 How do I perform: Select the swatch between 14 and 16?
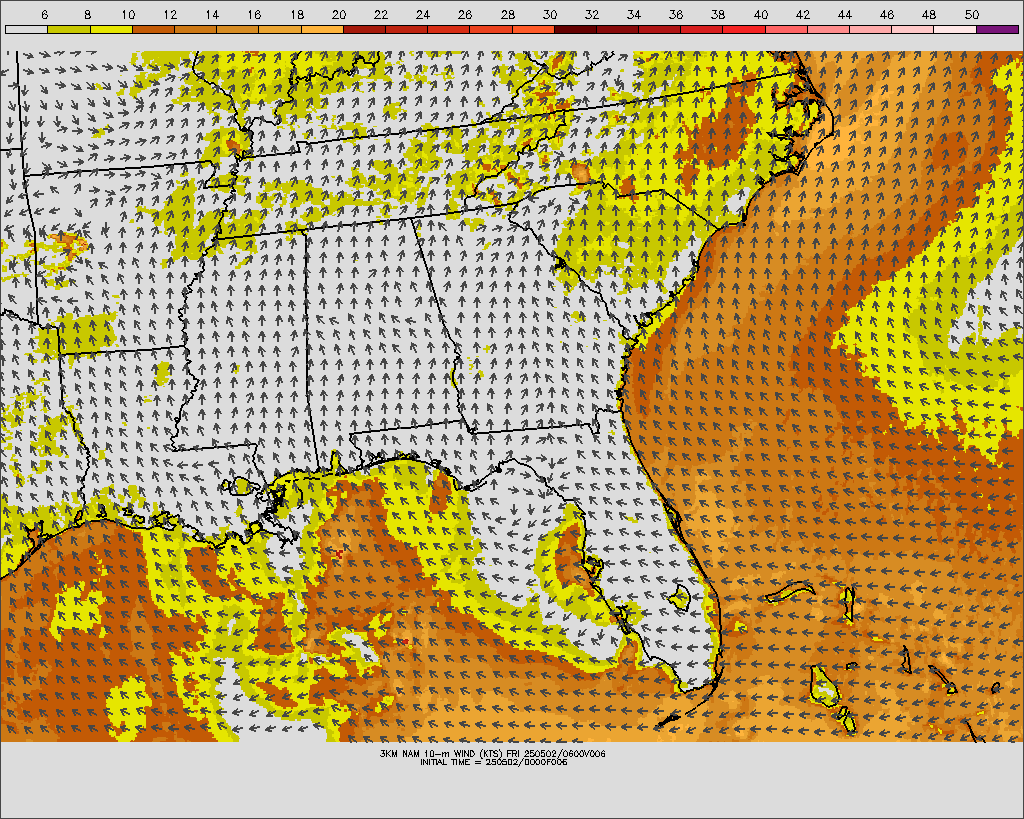coord(238,29)
